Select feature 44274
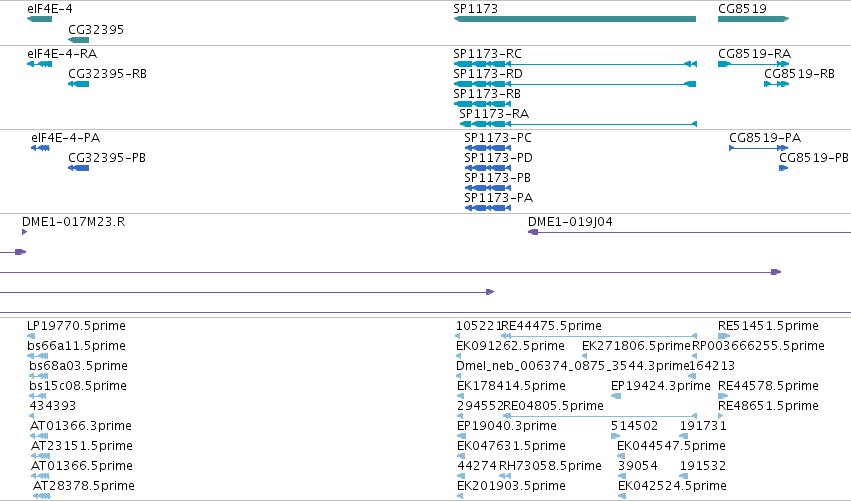This screenshot has width=851, height=501. point(461,477)
